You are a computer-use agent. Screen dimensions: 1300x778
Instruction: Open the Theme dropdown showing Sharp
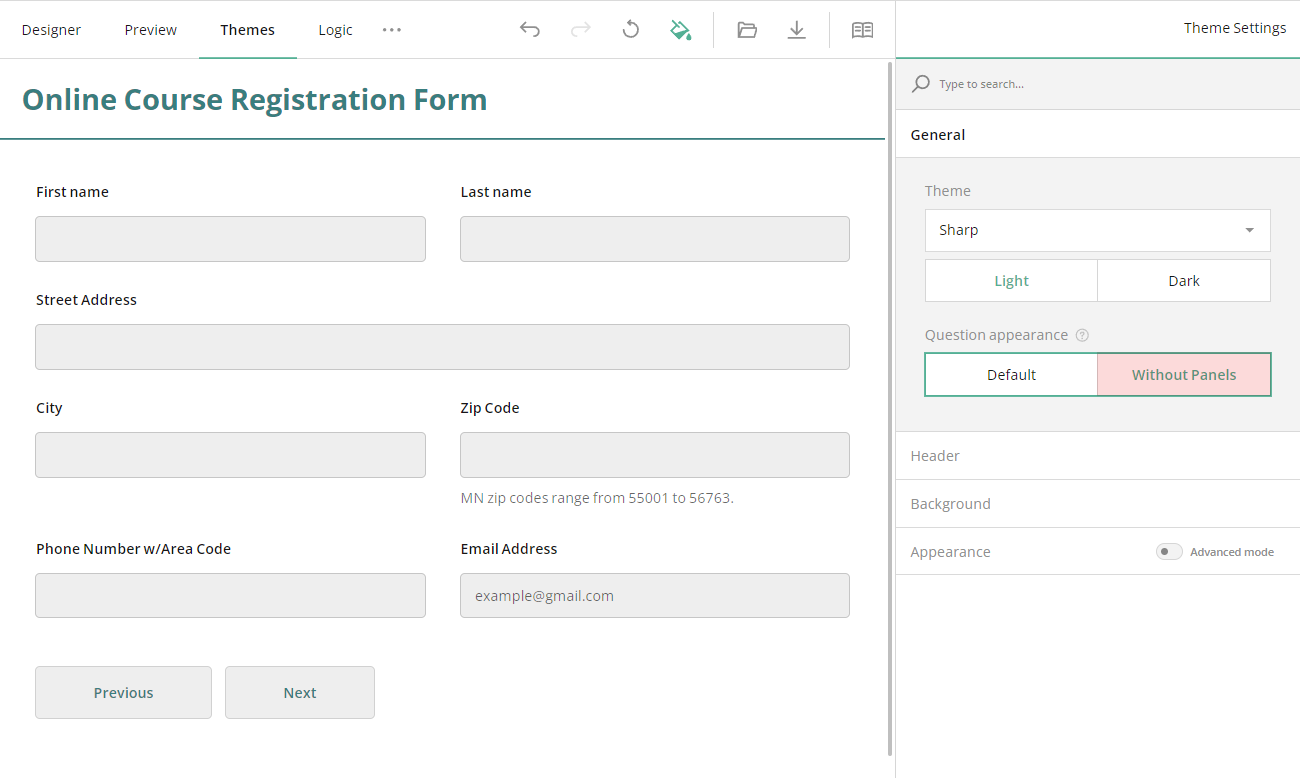point(1097,230)
